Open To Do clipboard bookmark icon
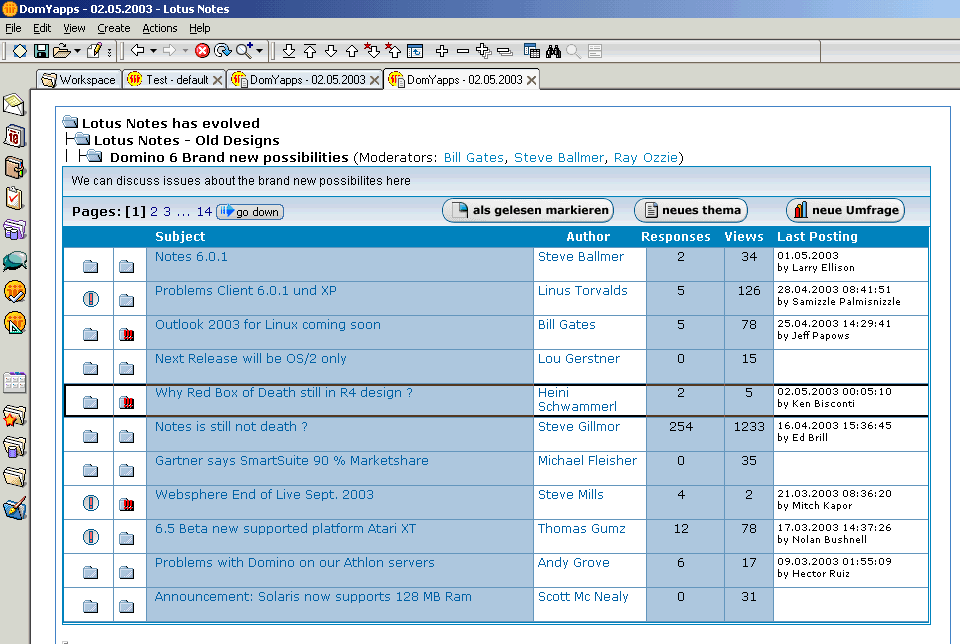The image size is (960, 644). point(14,198)
